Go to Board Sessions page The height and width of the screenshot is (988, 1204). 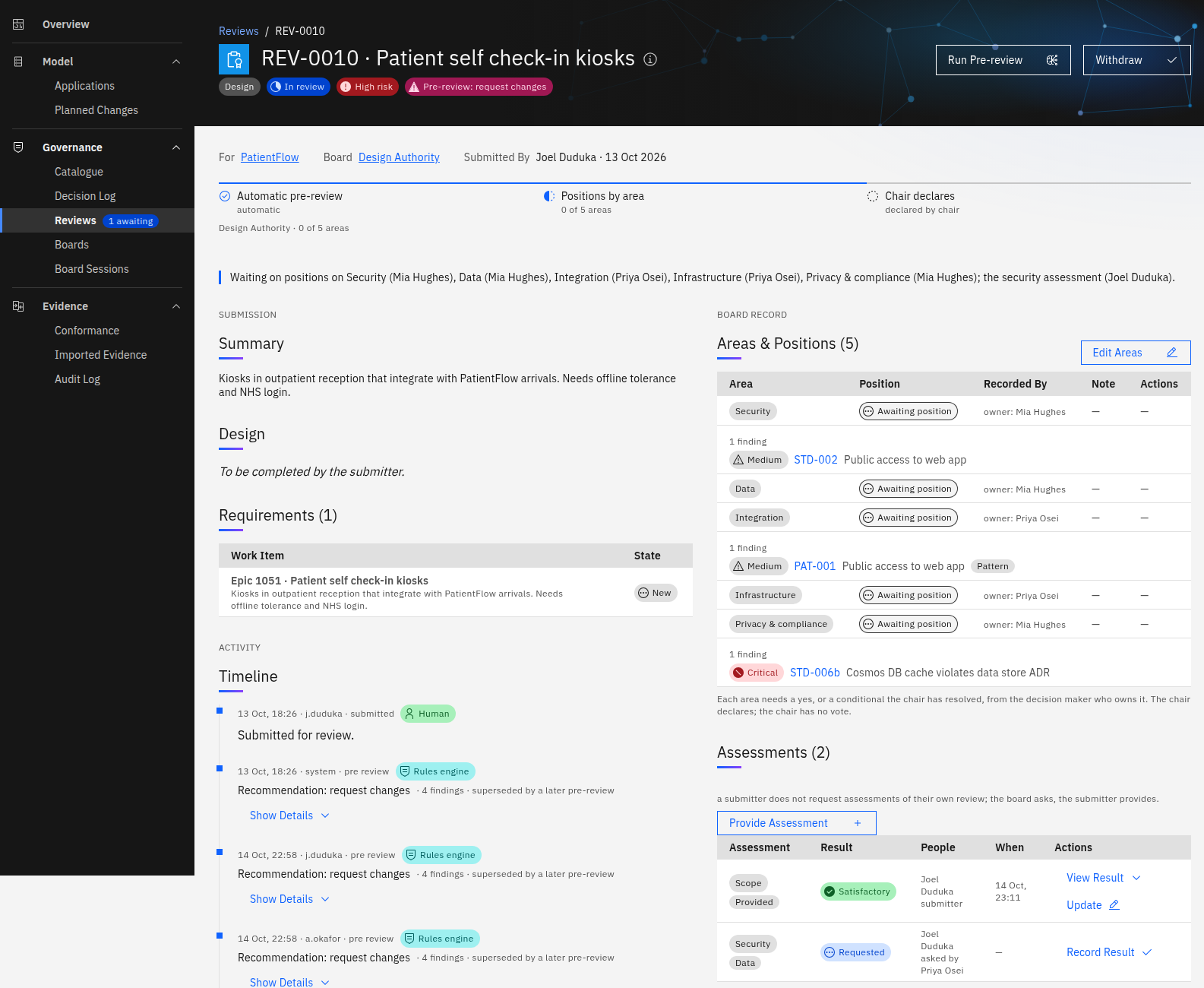[x=92, y=269]
